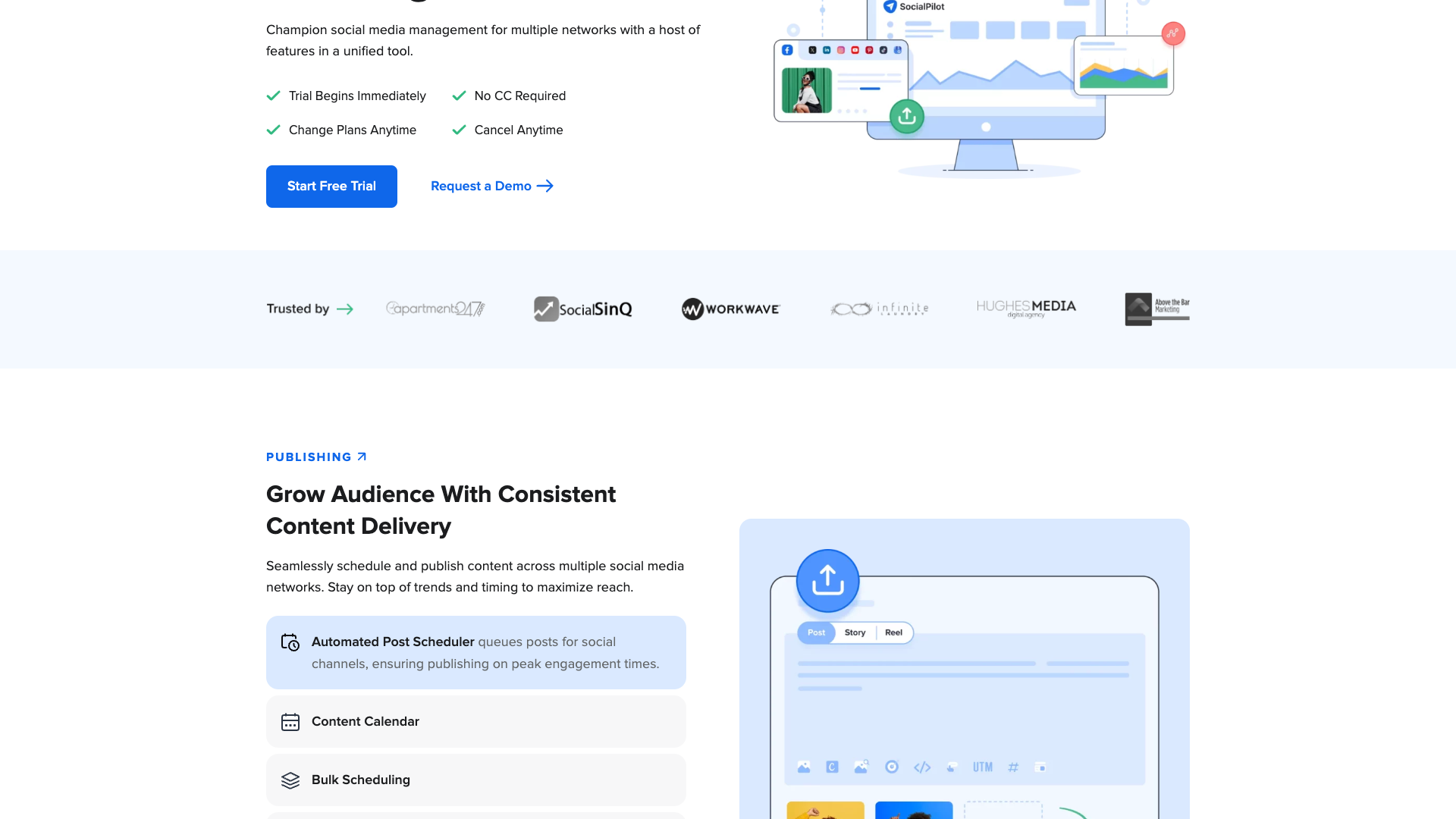Click the UTM icon in the composer toolbar
Screen dimensions: 1456x819
(983, 767)
